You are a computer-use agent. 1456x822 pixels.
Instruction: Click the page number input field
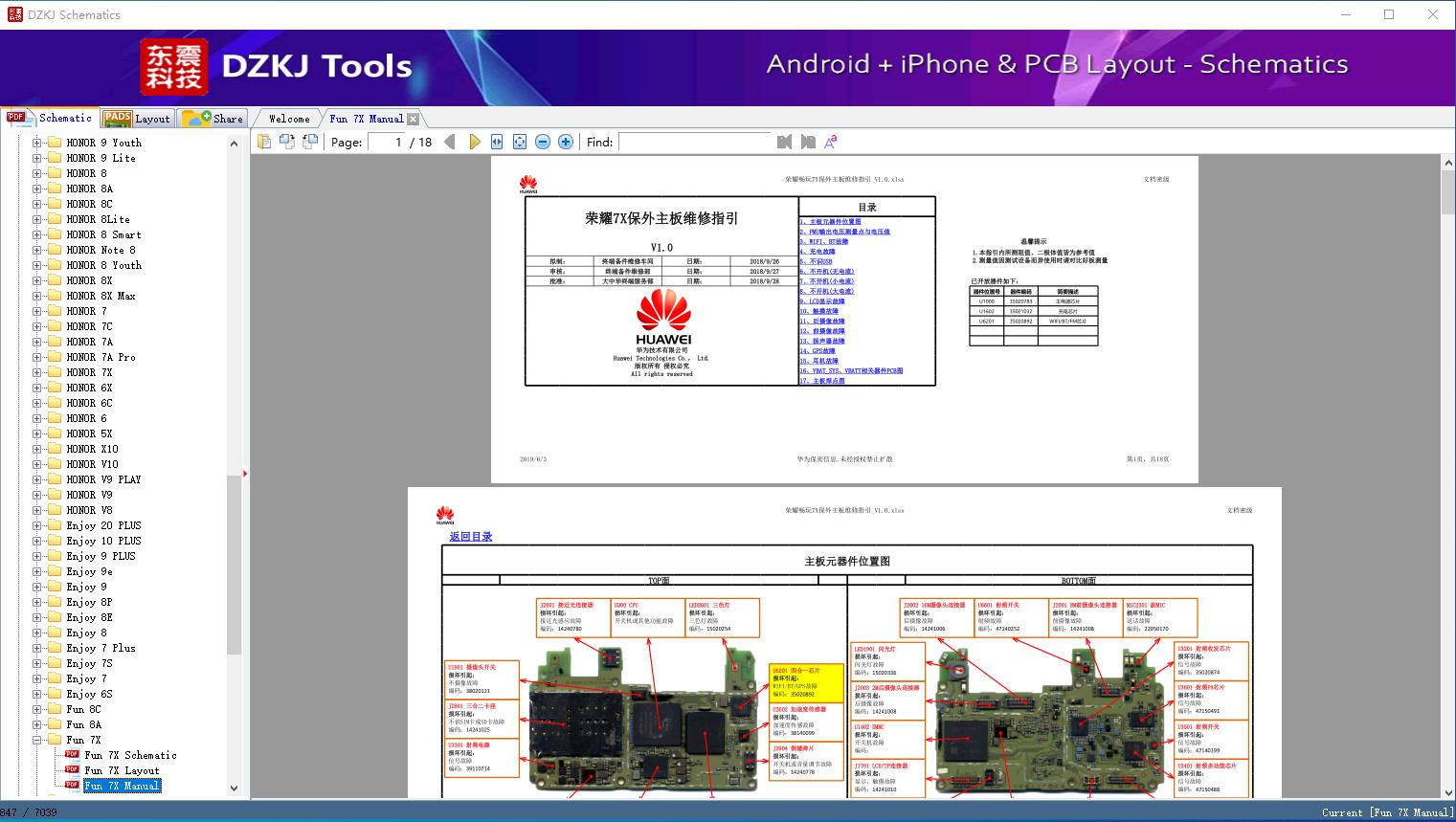coord(385,142)
